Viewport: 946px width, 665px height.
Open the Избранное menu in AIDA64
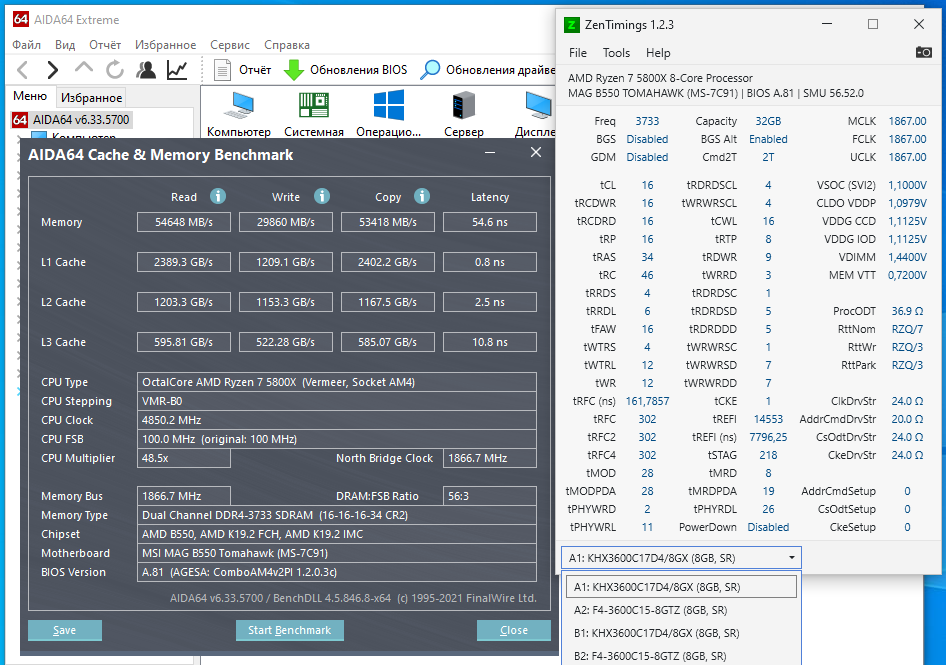165,45
